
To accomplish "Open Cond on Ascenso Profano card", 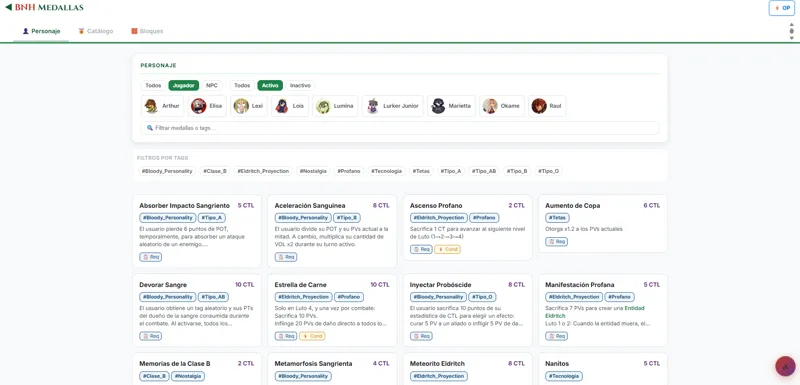I will (x=447, y=249).
